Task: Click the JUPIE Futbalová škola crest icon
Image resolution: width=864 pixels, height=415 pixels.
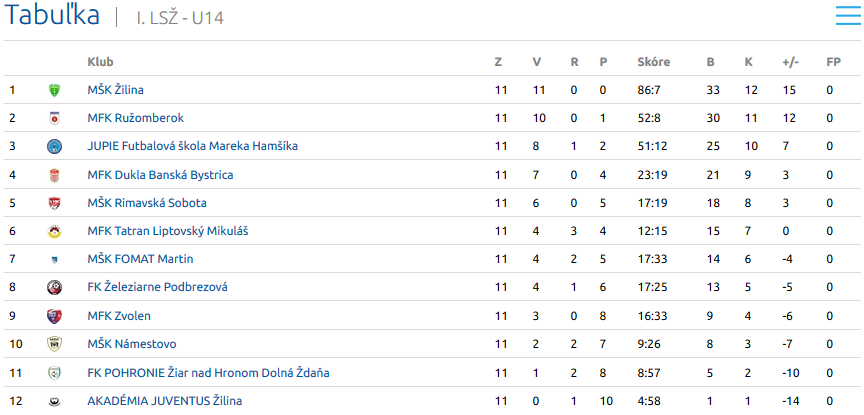Action: coord(55,147)
